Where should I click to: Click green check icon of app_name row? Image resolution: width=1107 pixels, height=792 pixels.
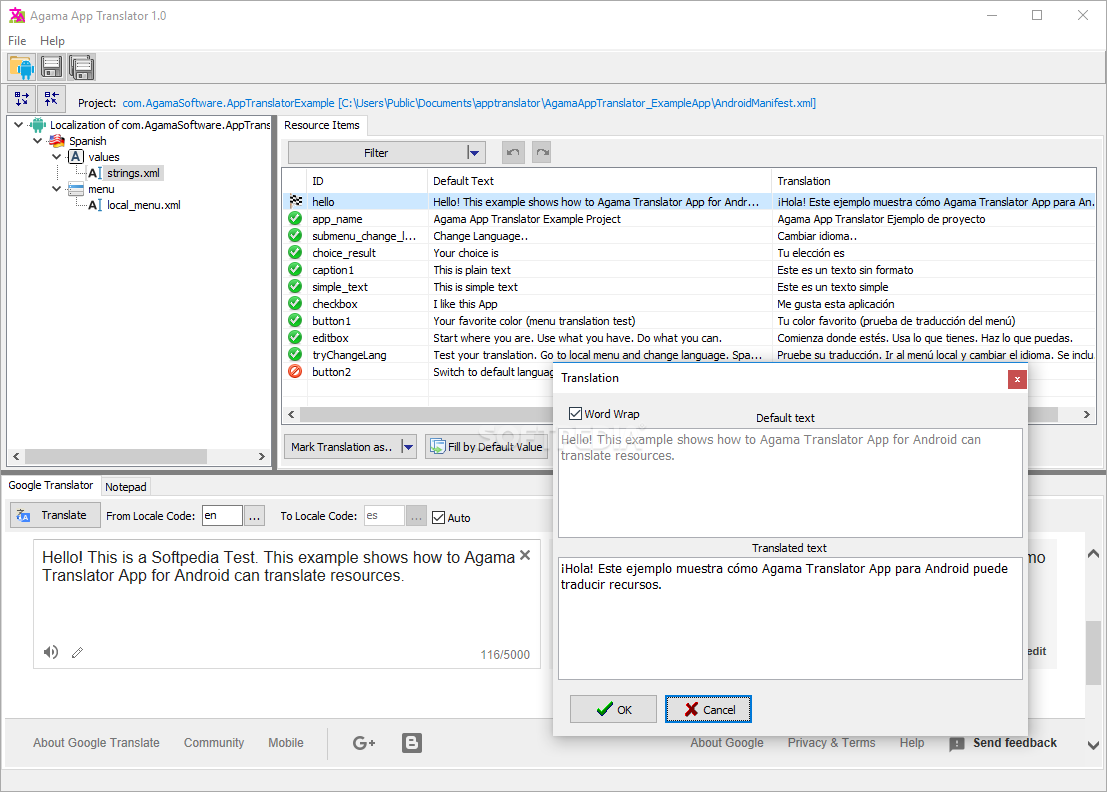click(295, 219)
